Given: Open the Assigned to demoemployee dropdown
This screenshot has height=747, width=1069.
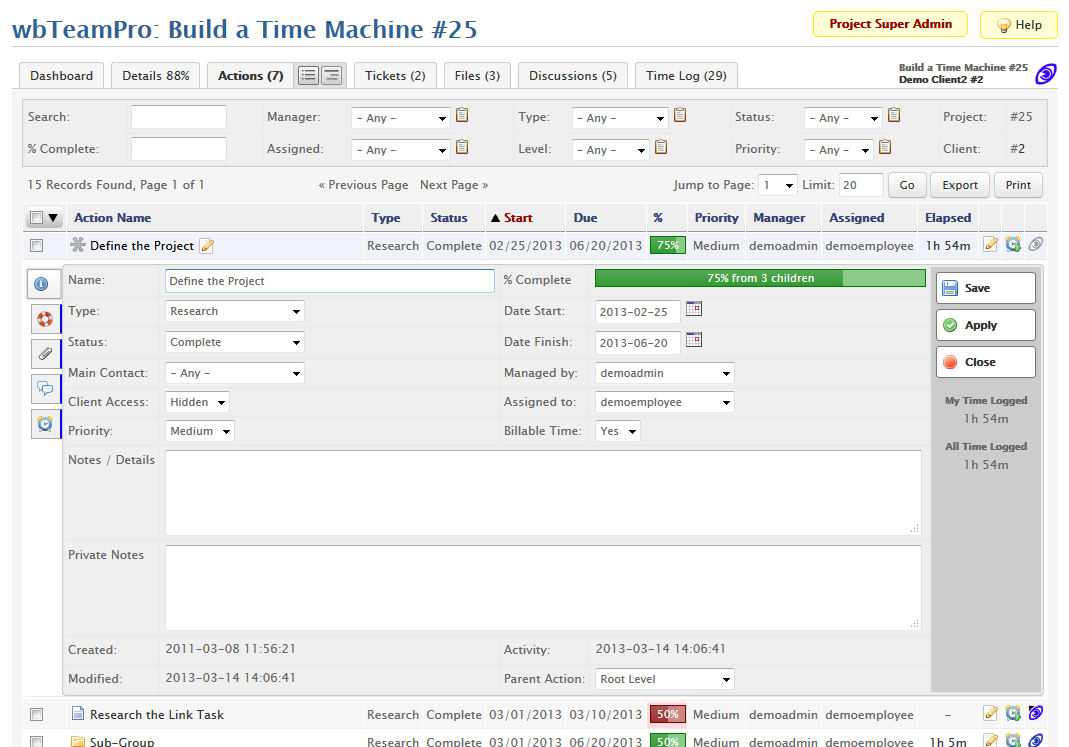Looking at the screenshot, I should pyautogui.click(x=664, y=402).
